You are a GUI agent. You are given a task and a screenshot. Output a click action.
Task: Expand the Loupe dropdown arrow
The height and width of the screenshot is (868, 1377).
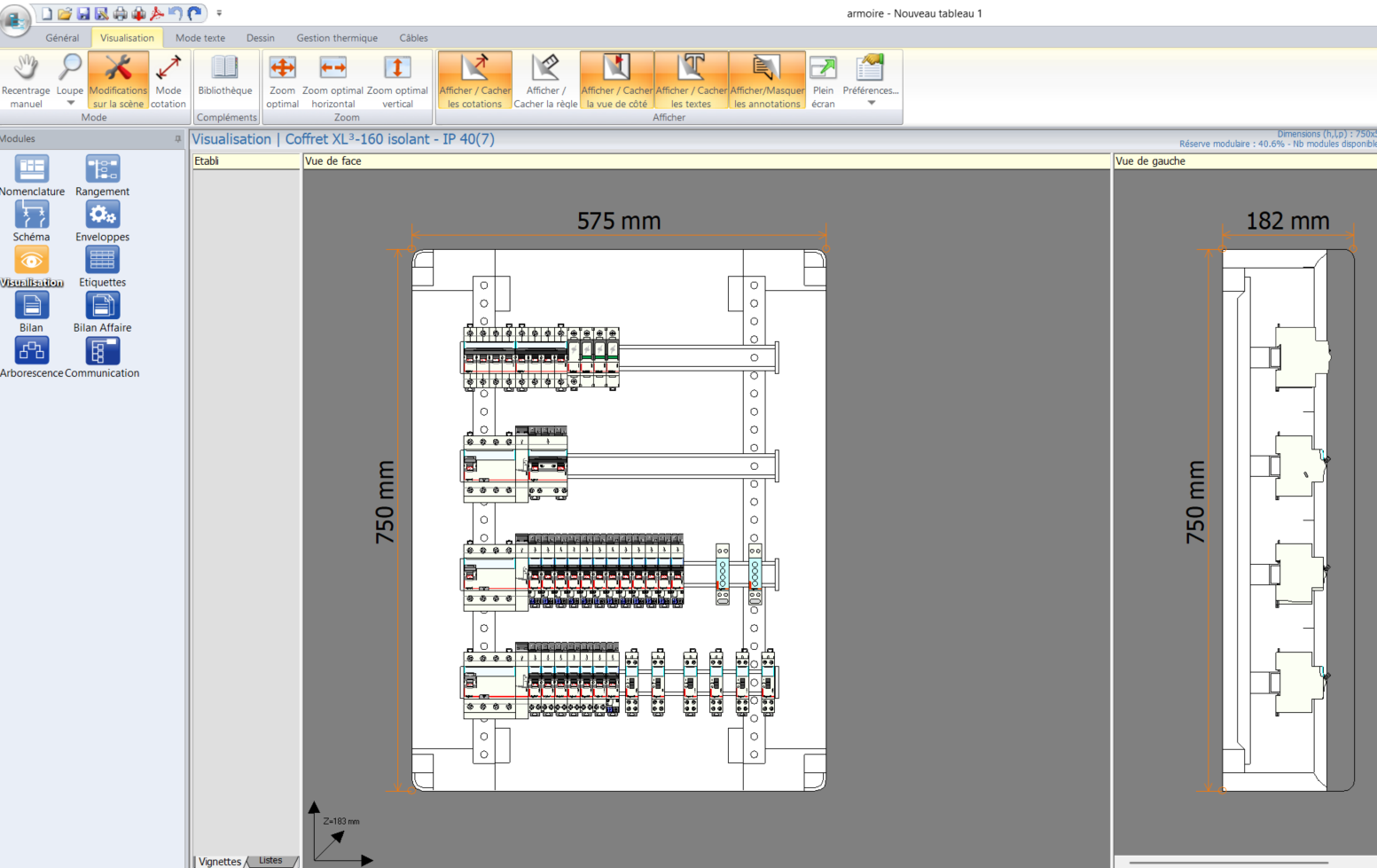coord(70,104)
